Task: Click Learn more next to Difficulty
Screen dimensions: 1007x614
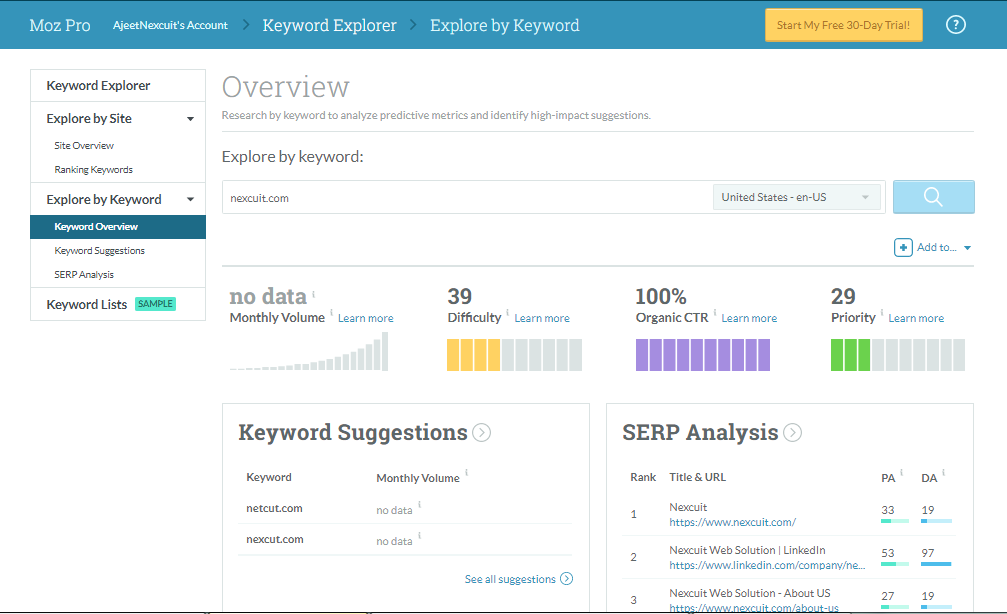Action: click(542, 318)
